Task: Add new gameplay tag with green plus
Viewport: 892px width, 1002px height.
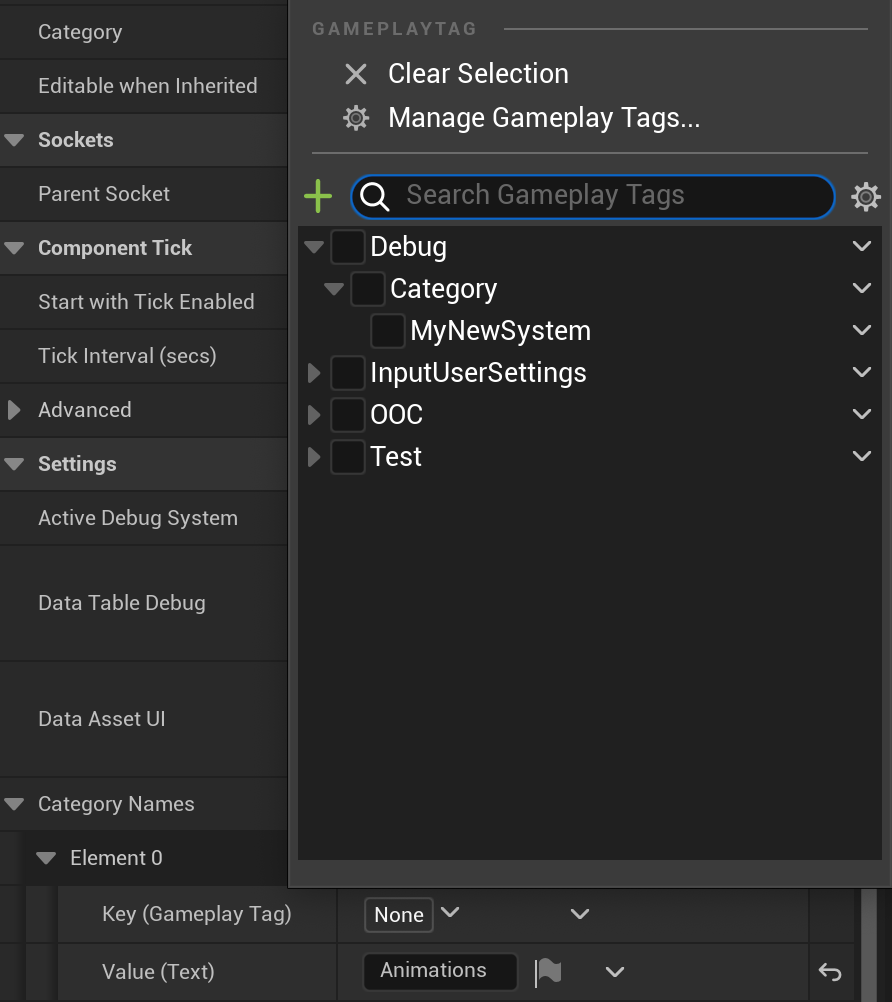Action: pyautogui.click(x=318, y=196)
